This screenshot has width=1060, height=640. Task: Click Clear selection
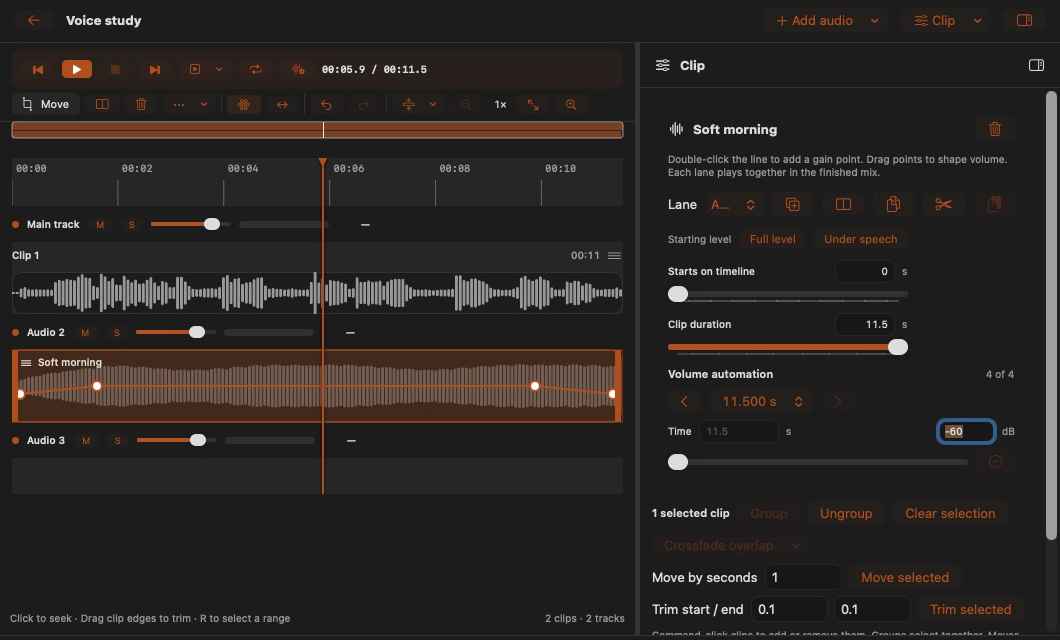950,514
